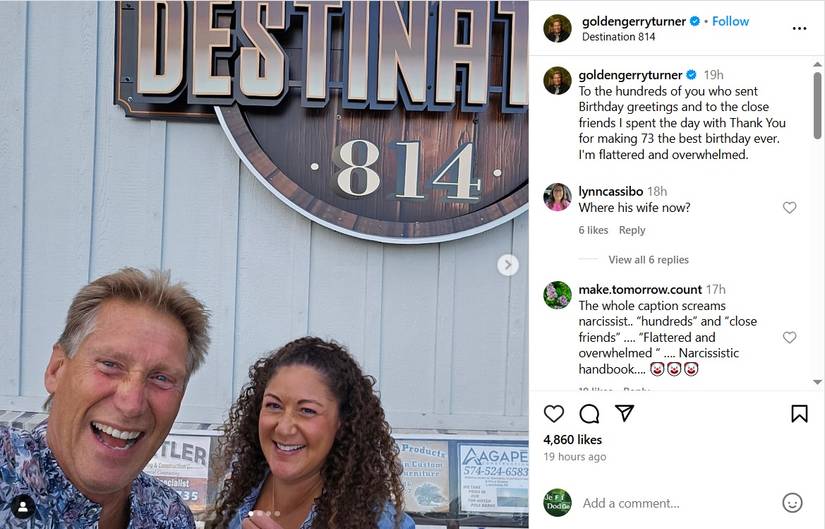825x529 pixels.
Task: View lynncassibo's profile avatar
Action: (557, 197)
